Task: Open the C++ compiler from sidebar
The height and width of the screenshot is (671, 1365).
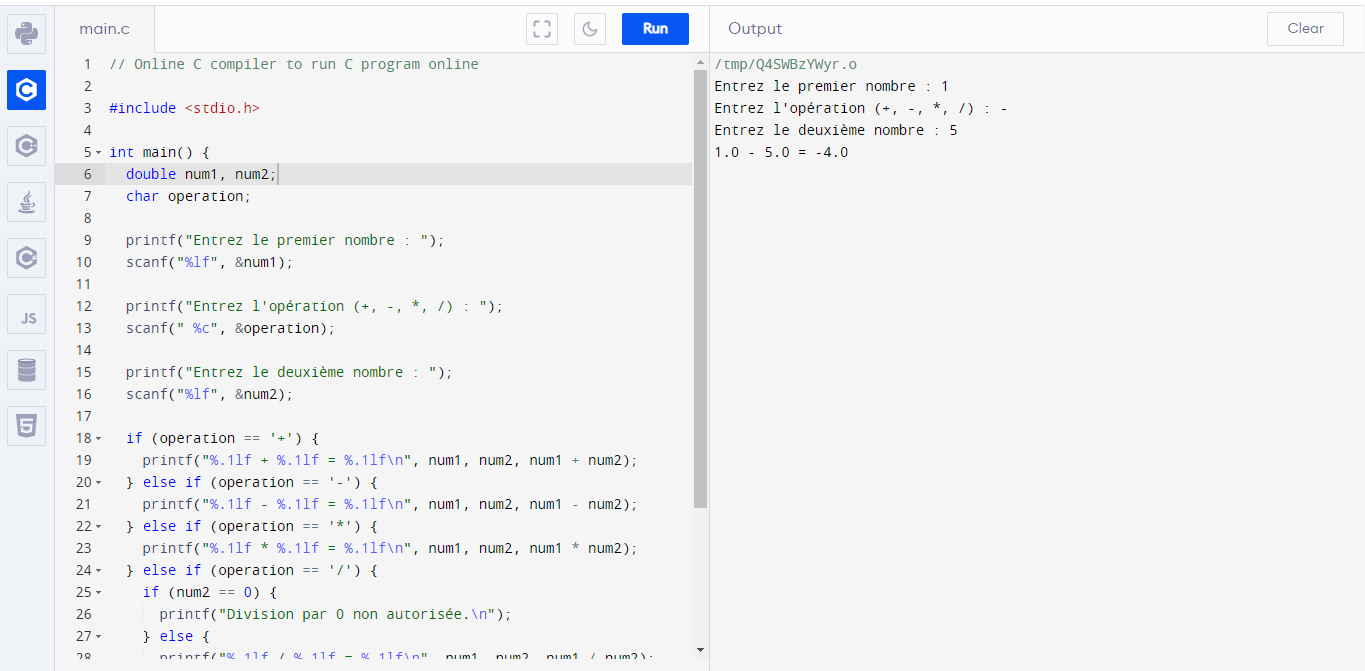Action: coord(27,146)
